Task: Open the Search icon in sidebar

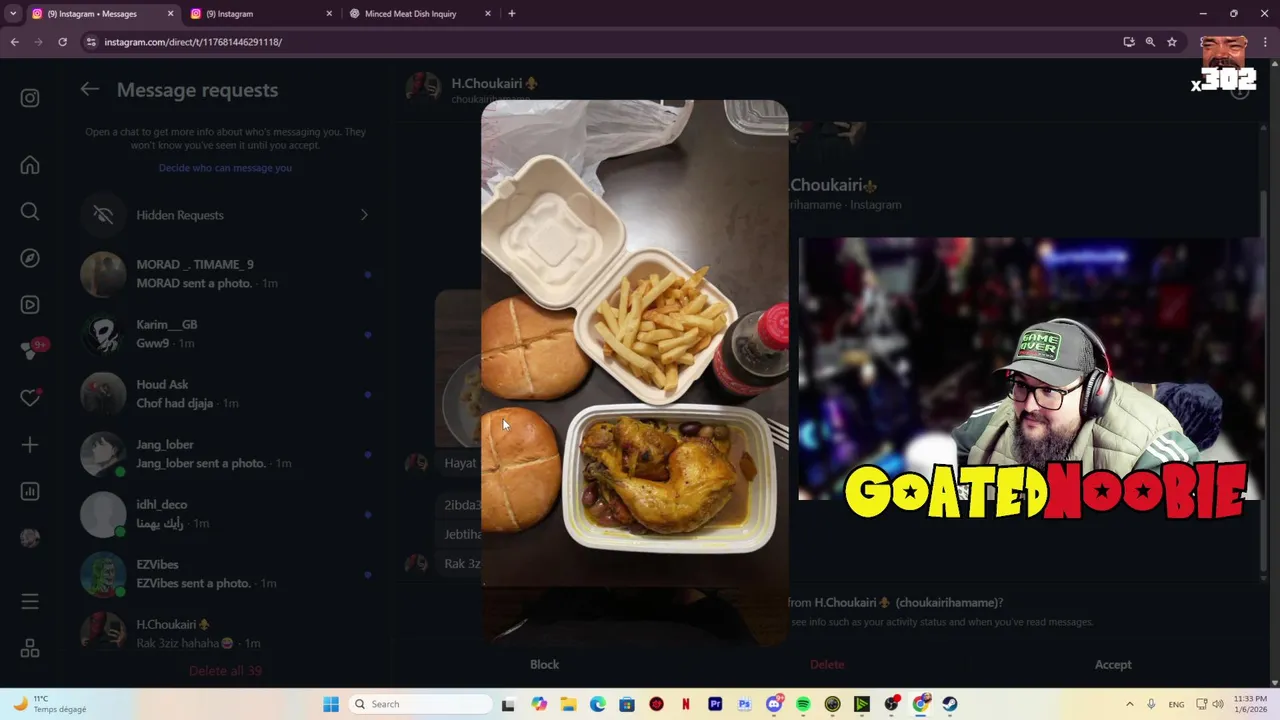Action: 30,211
